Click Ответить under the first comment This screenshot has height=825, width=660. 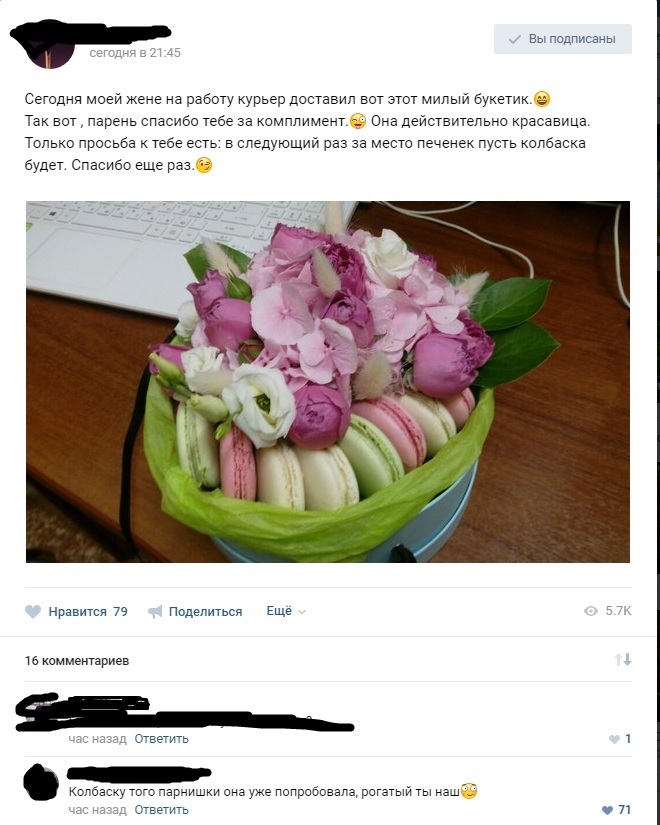tap(162, 739)
